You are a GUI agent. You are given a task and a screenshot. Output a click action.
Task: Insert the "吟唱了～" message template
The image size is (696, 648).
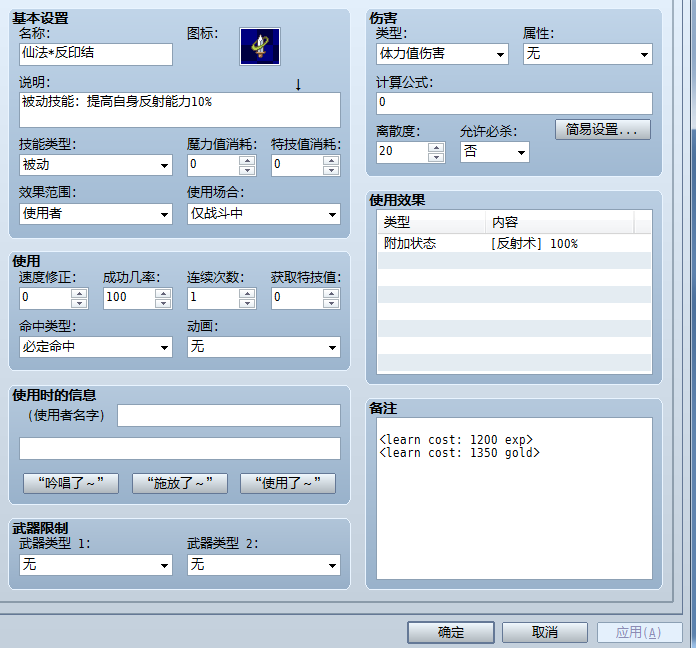coord(71,483)
